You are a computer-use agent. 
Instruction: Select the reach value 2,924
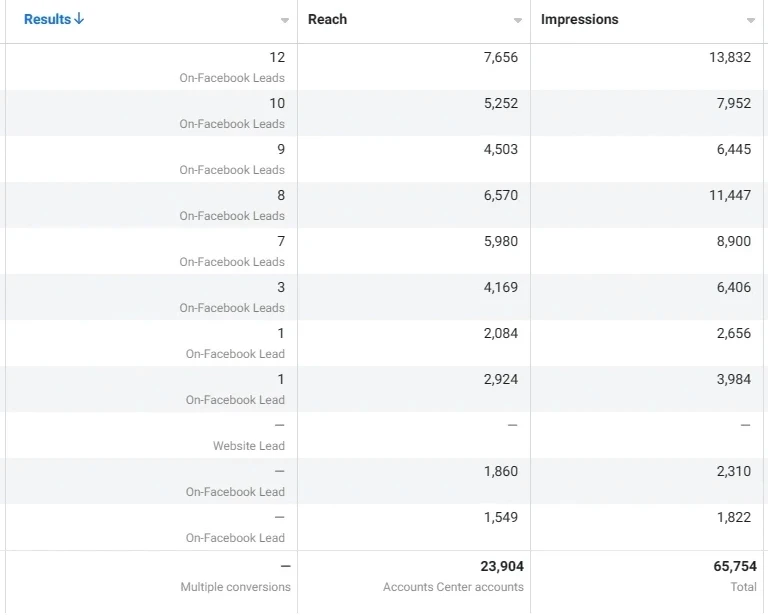501,379
